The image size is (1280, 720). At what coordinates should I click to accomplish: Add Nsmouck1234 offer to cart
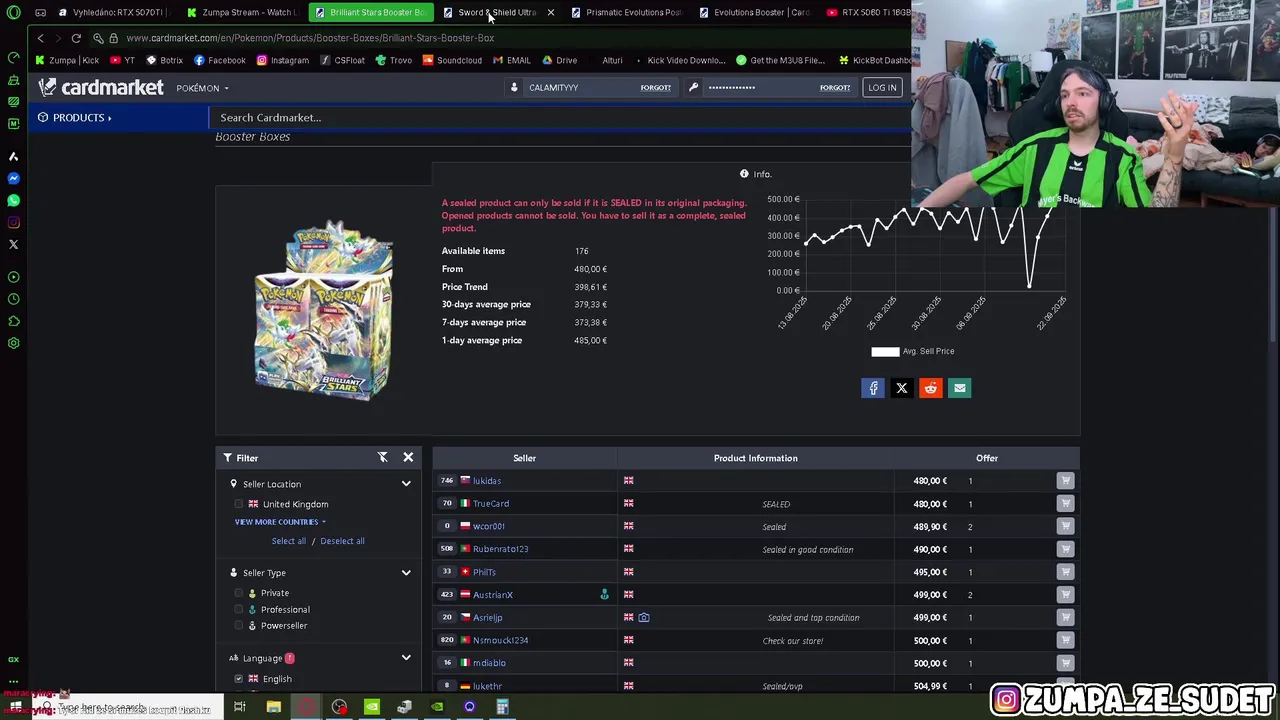(x=1065, y=640)
